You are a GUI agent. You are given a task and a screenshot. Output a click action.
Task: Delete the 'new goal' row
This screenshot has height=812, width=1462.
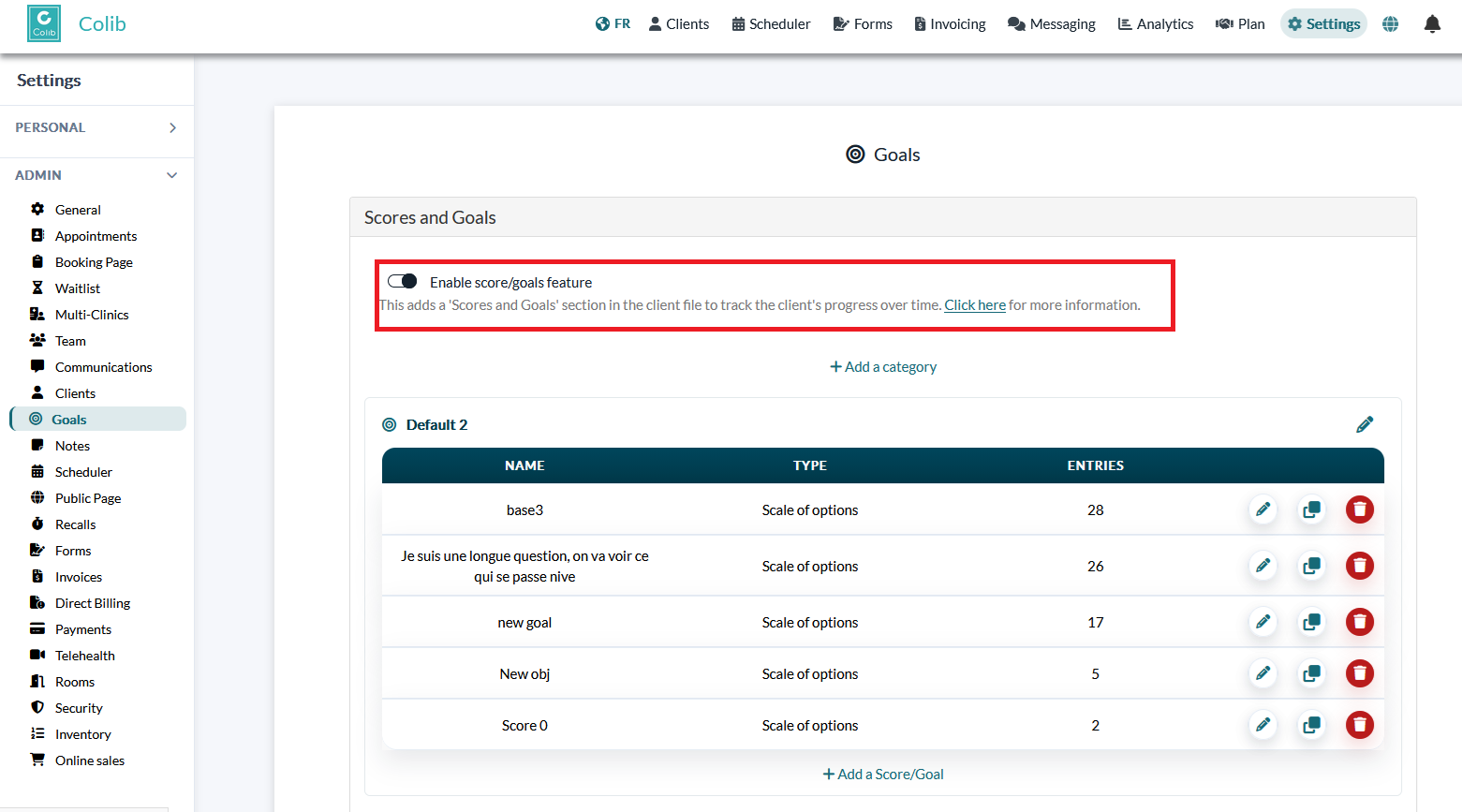point(1360,622)
